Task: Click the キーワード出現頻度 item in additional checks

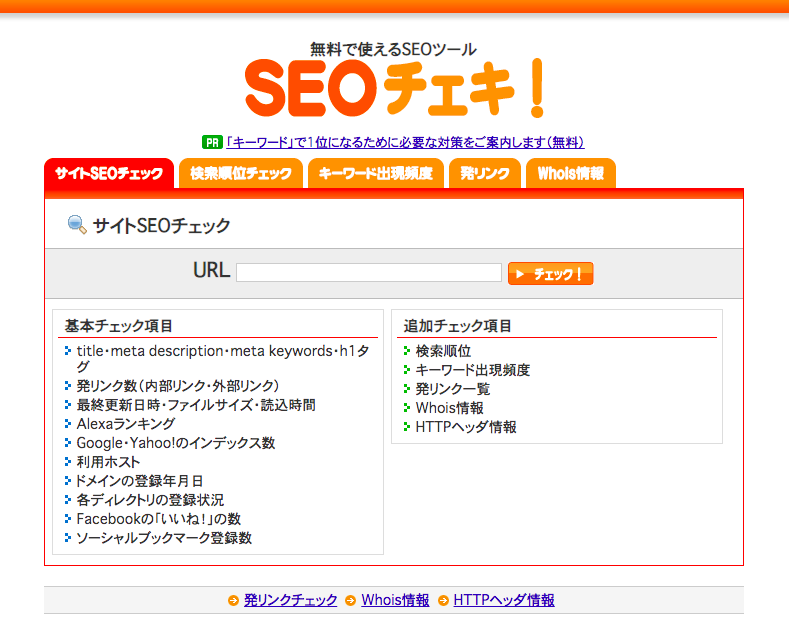Action: click(473, 370)
